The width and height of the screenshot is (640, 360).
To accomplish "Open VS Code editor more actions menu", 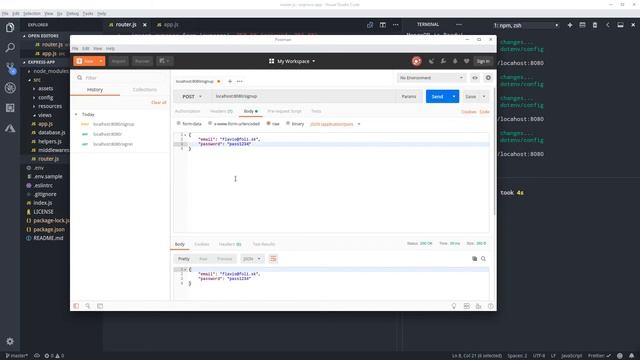I will (x=396, y=25).
